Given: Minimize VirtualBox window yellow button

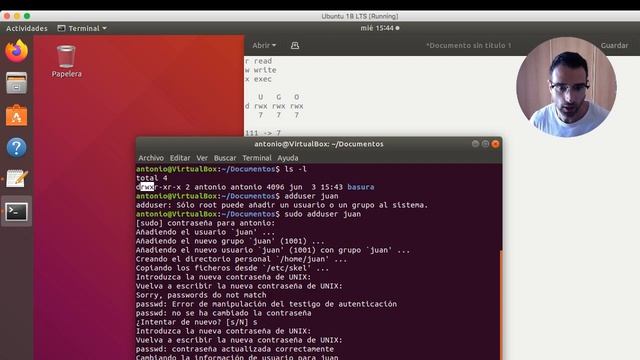Looking at the screenshot, I should [17, 16].
